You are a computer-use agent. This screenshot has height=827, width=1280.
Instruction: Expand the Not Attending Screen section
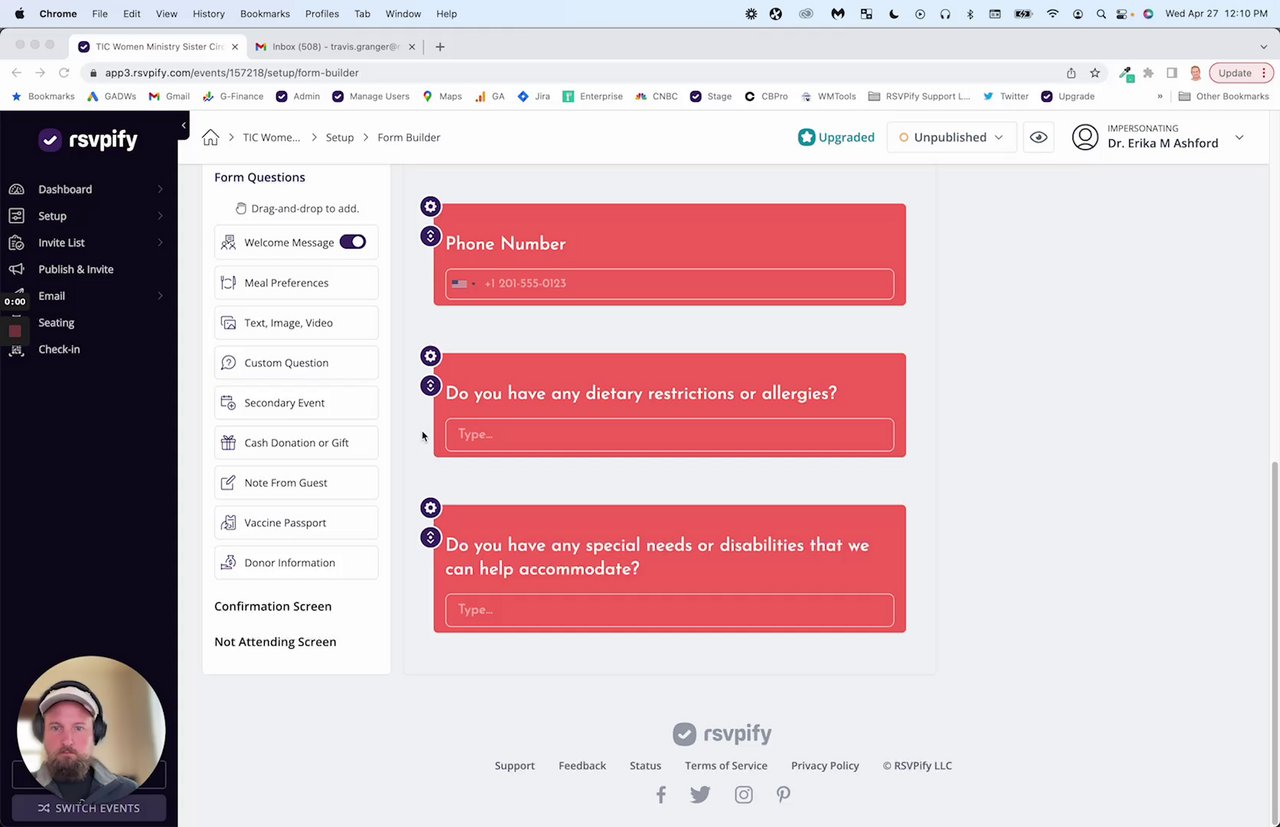275,642
